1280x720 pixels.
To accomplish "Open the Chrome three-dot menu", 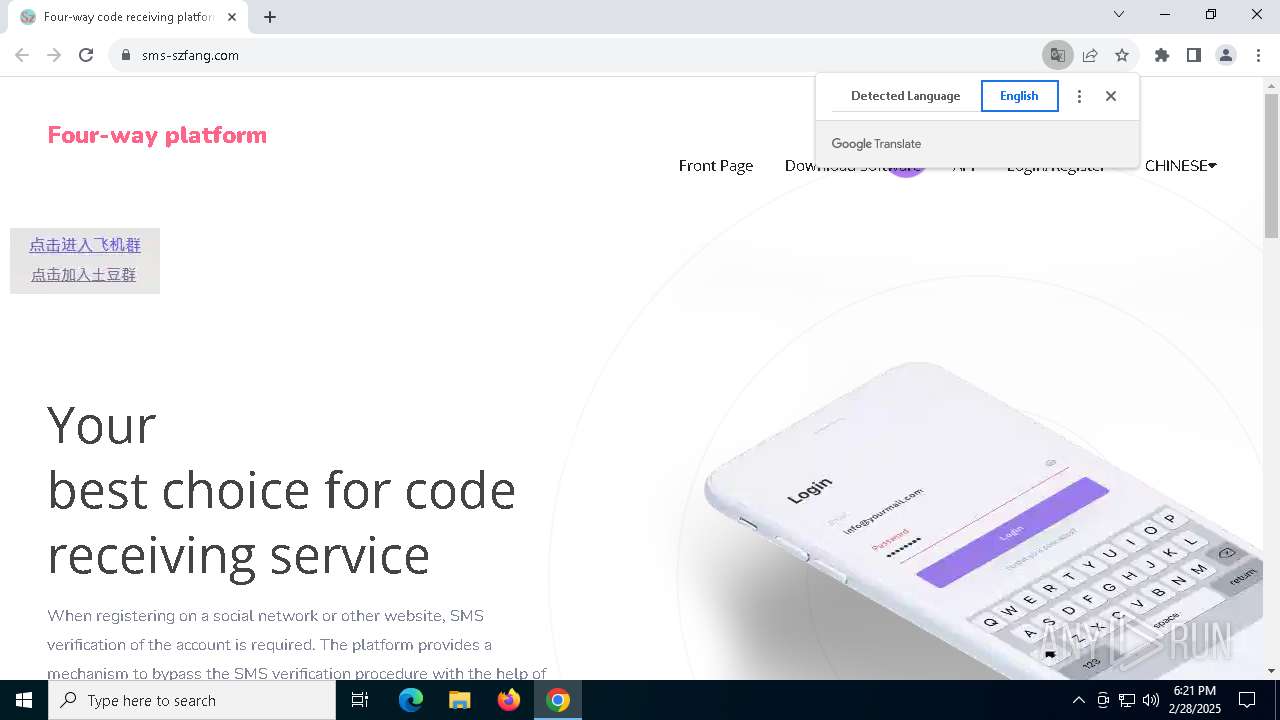I will [1258, 55].
